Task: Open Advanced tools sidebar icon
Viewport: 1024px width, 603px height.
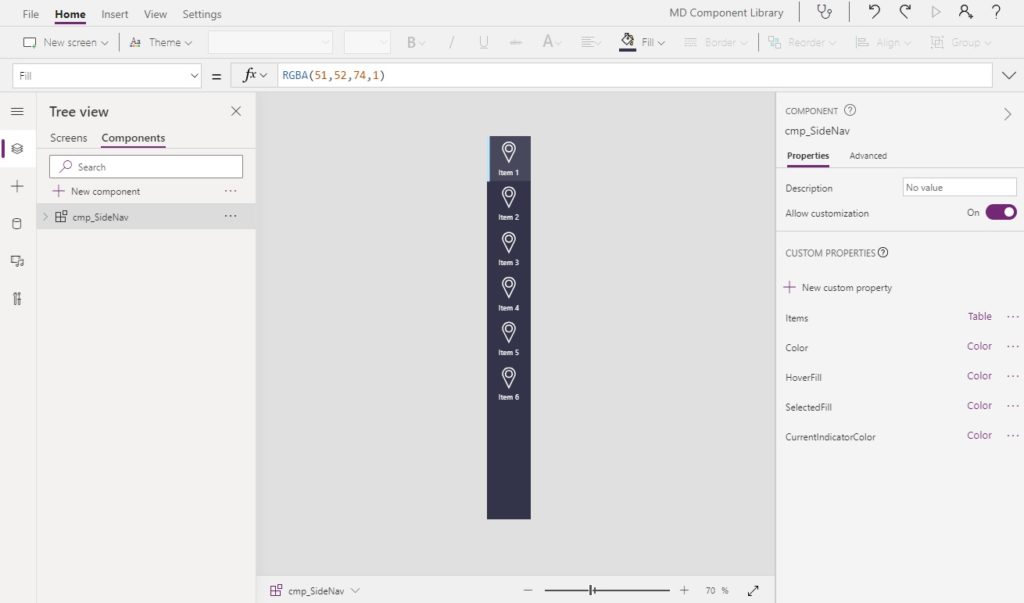Action: click(x=17, y=299)
